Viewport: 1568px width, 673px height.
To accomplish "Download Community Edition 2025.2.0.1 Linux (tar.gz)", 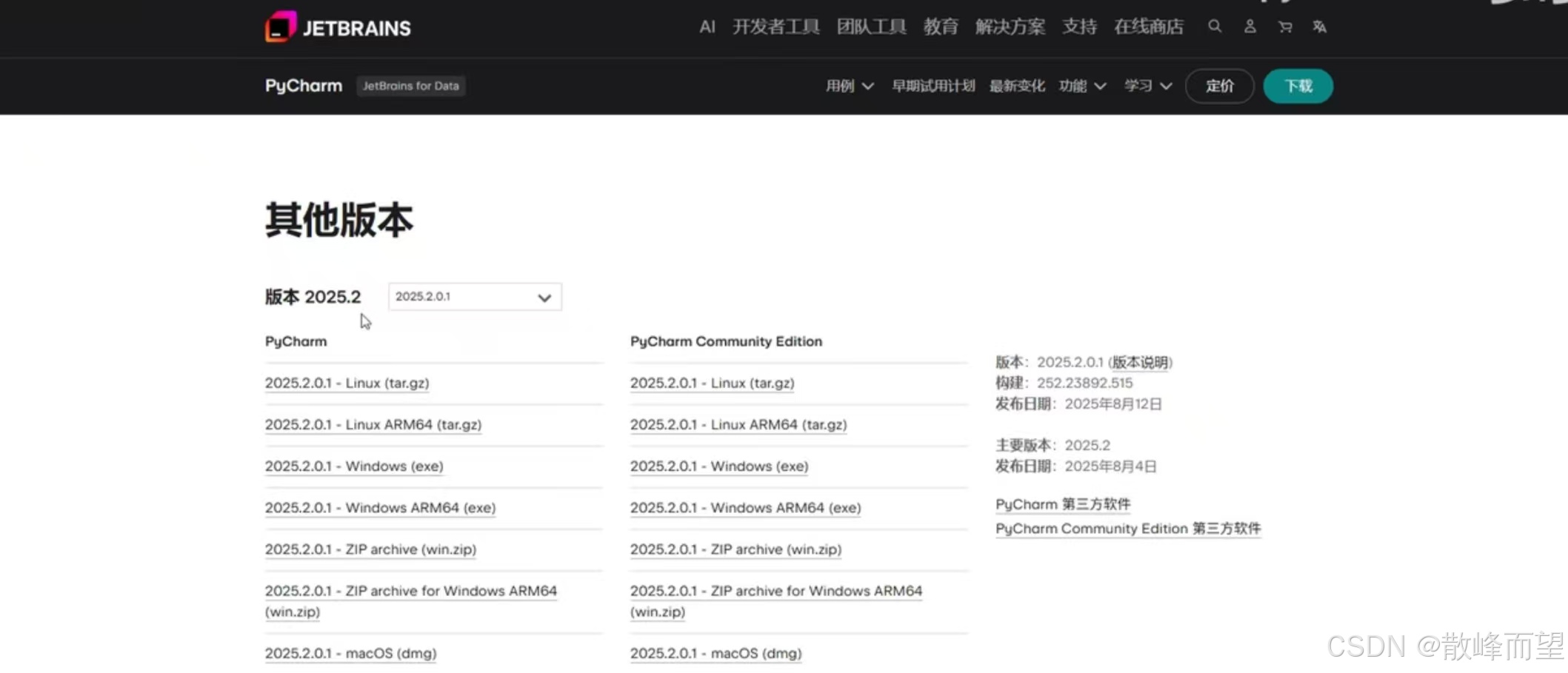I will 713,383.
